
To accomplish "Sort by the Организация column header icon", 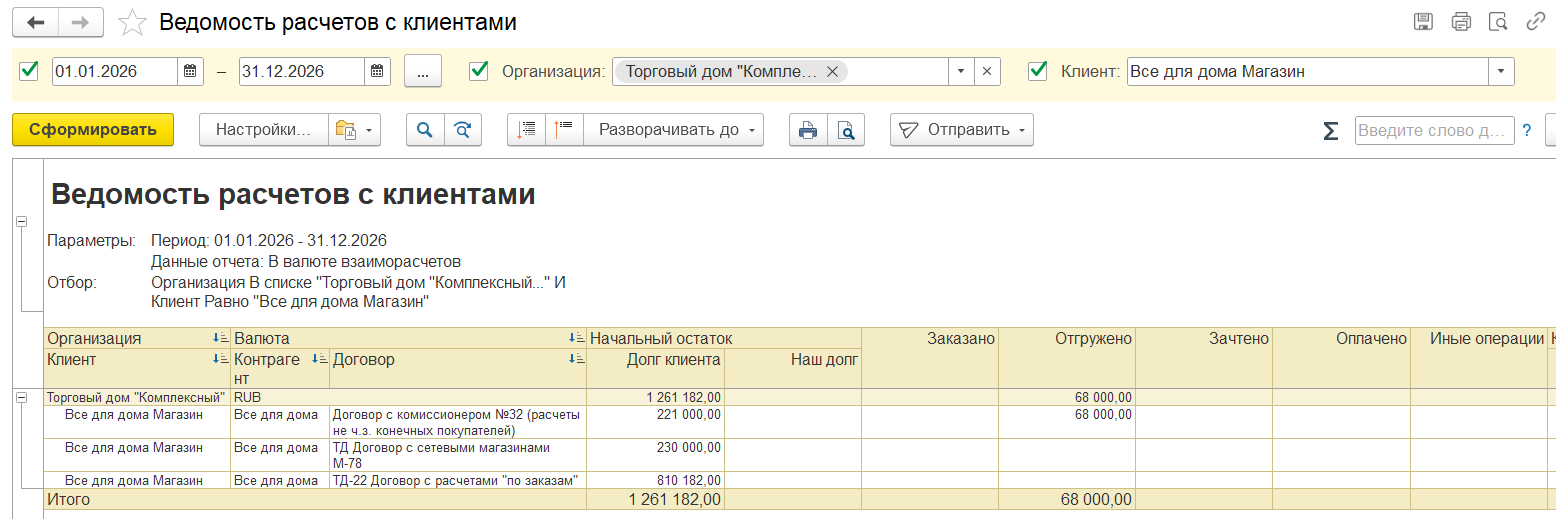I will point(221,339).
